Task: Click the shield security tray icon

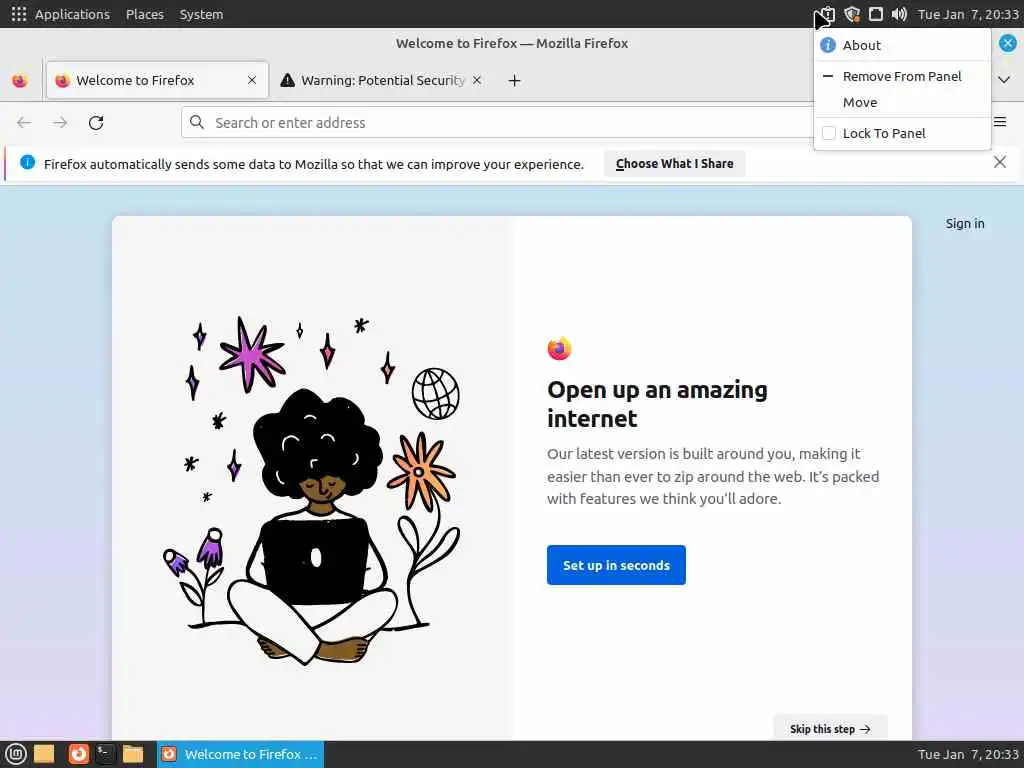Action: [852, 14]
